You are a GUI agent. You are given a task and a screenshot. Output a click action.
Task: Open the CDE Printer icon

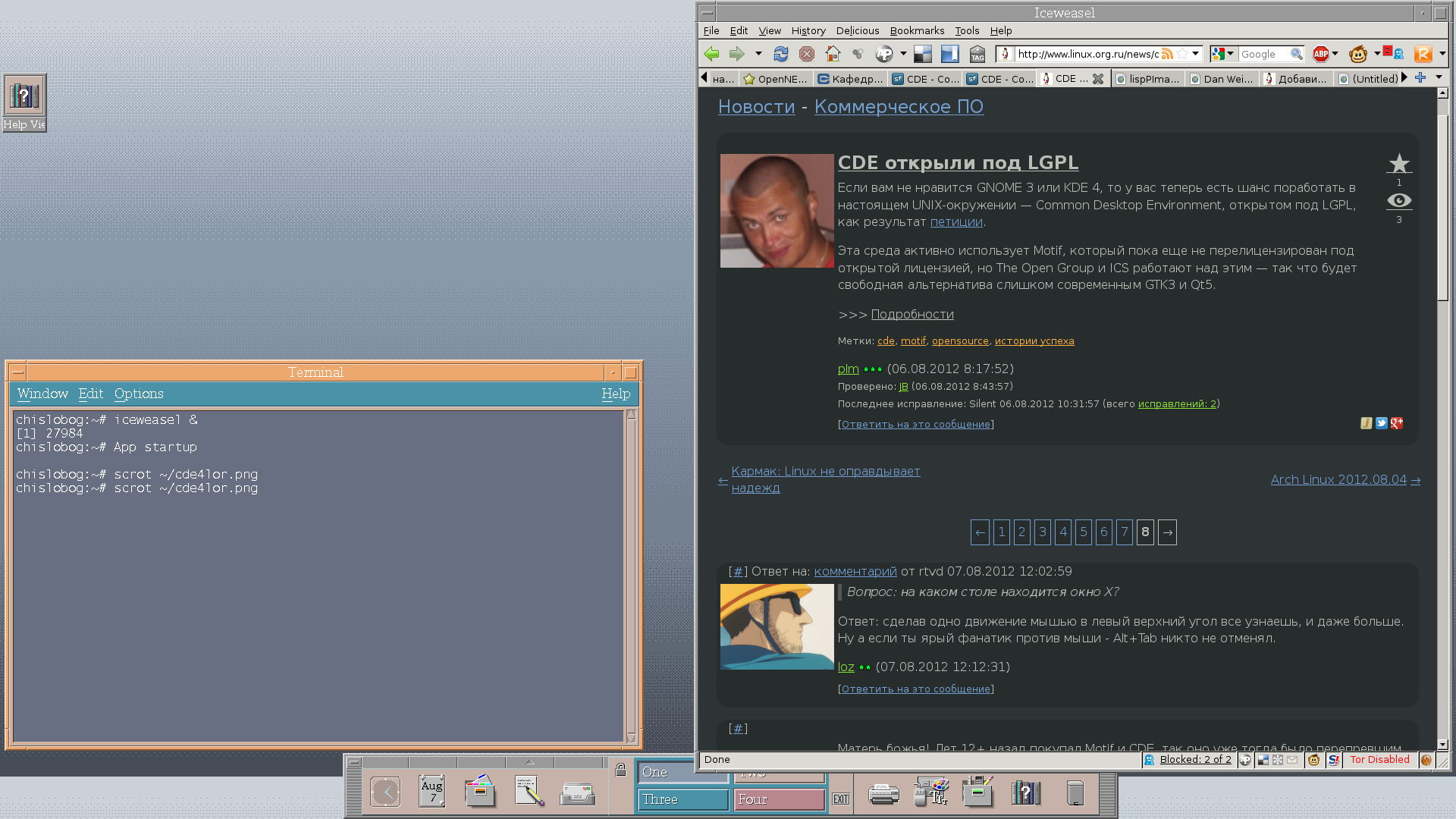[x=883, y=794]
